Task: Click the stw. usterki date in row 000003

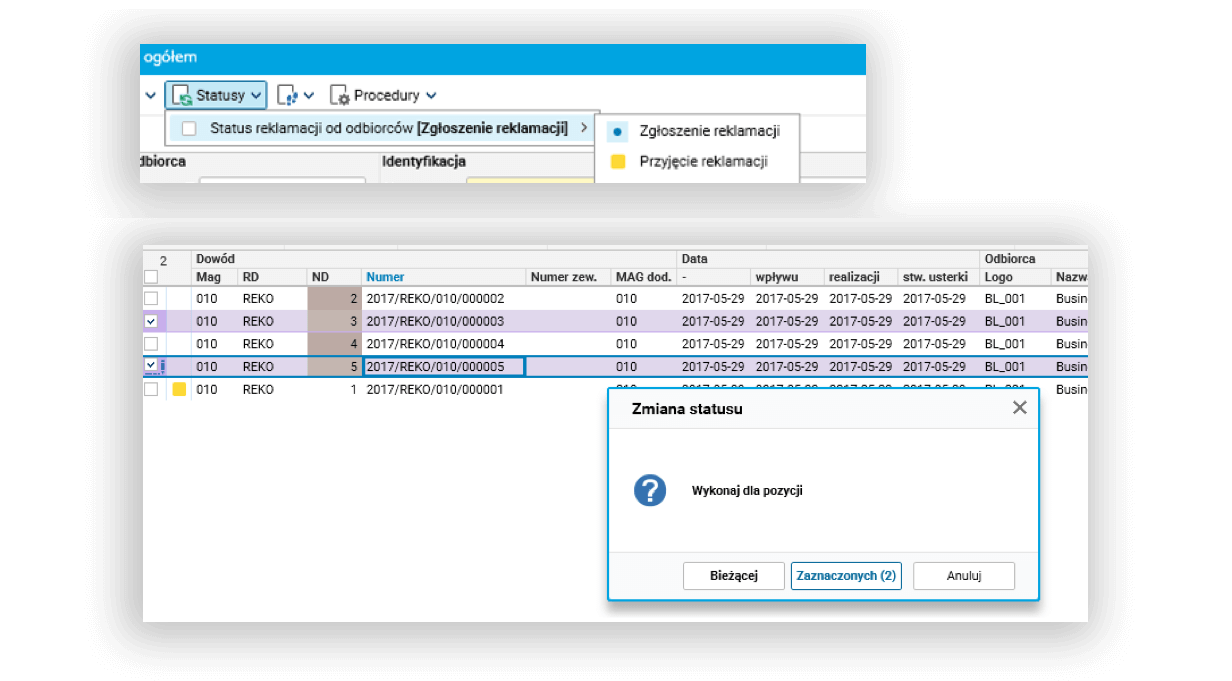Action: point(934,321)
